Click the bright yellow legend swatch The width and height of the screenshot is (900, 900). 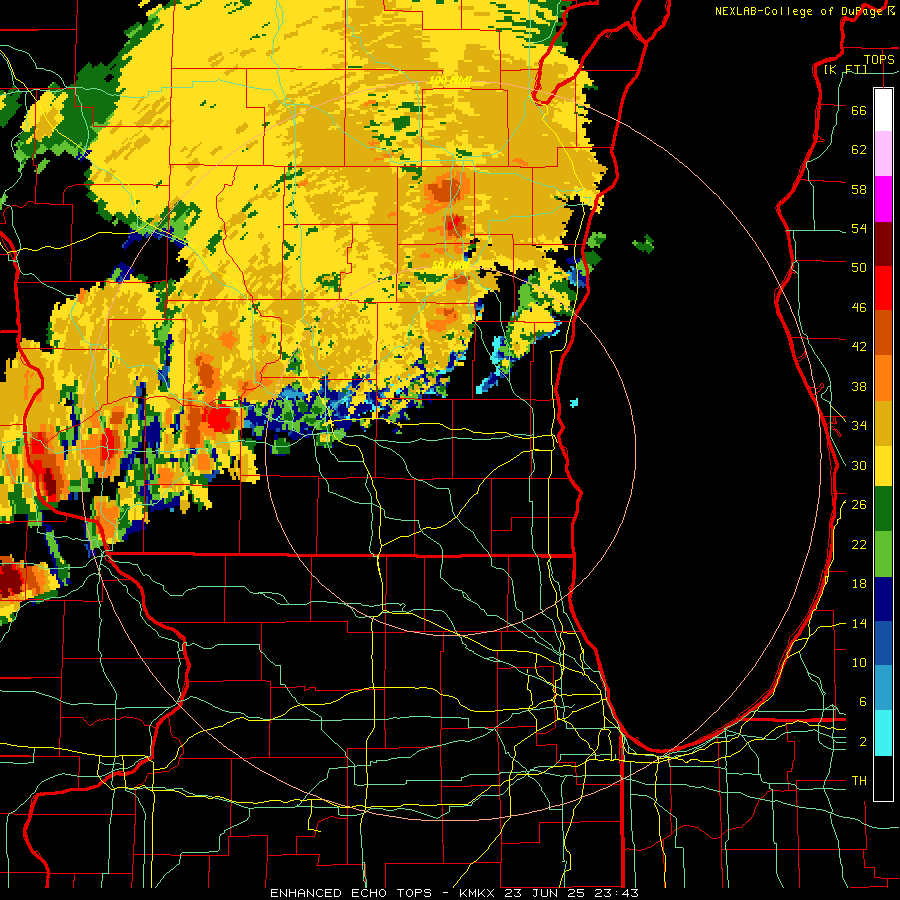click(883, 465)
